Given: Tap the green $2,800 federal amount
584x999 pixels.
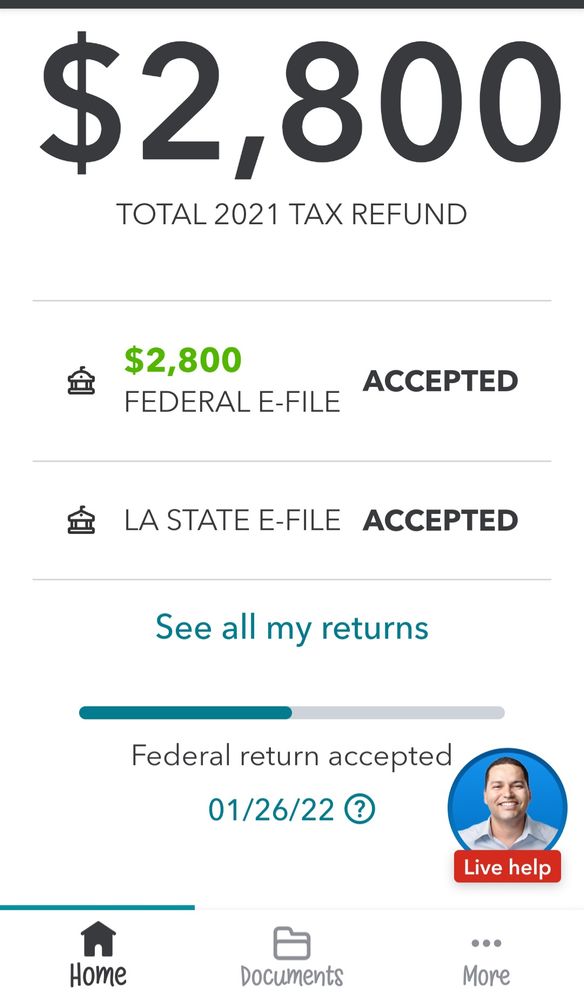Looking at the screenshot, I should pyautogui.click(x=183, y=360).
